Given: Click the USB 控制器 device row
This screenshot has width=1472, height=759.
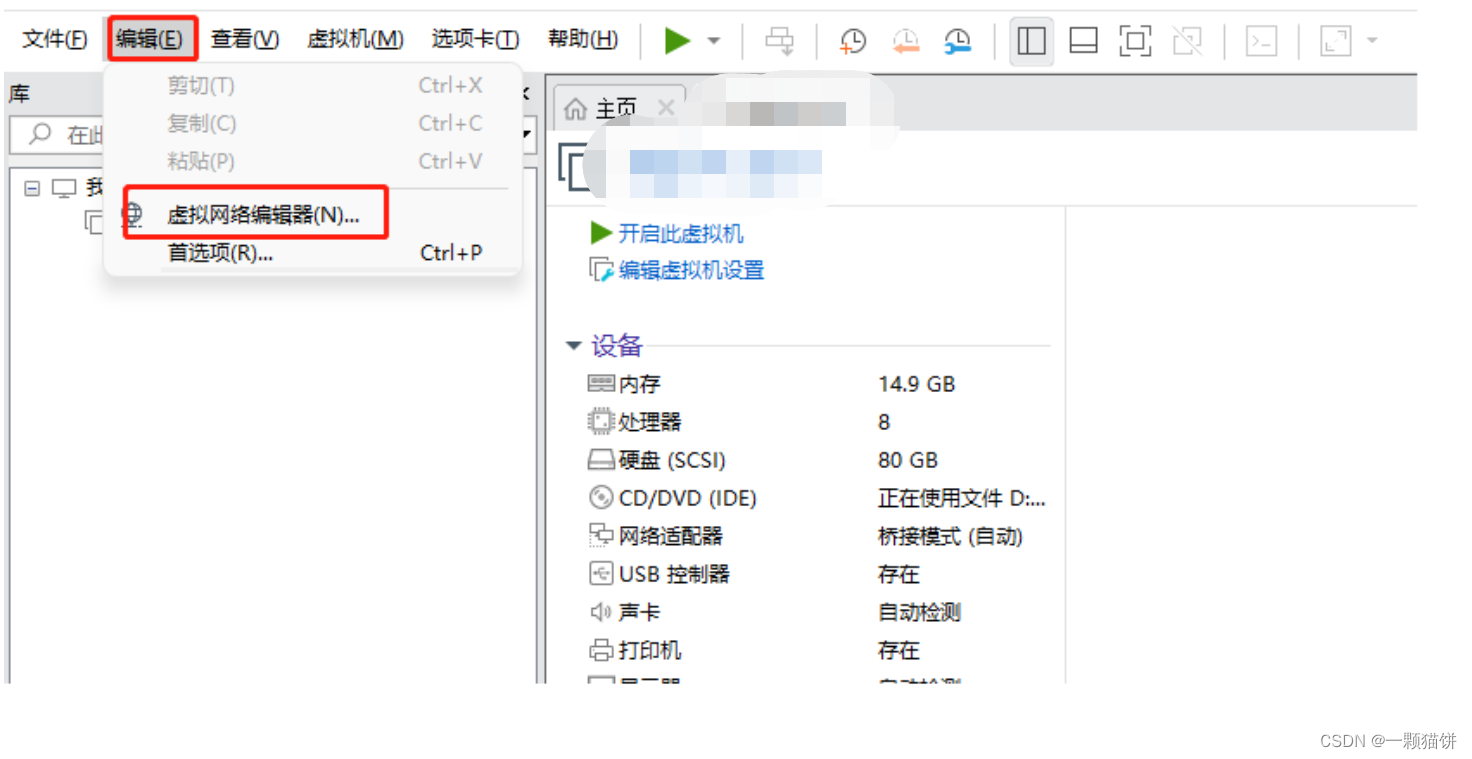Looking at the screenshot, I should coord(816,574).
